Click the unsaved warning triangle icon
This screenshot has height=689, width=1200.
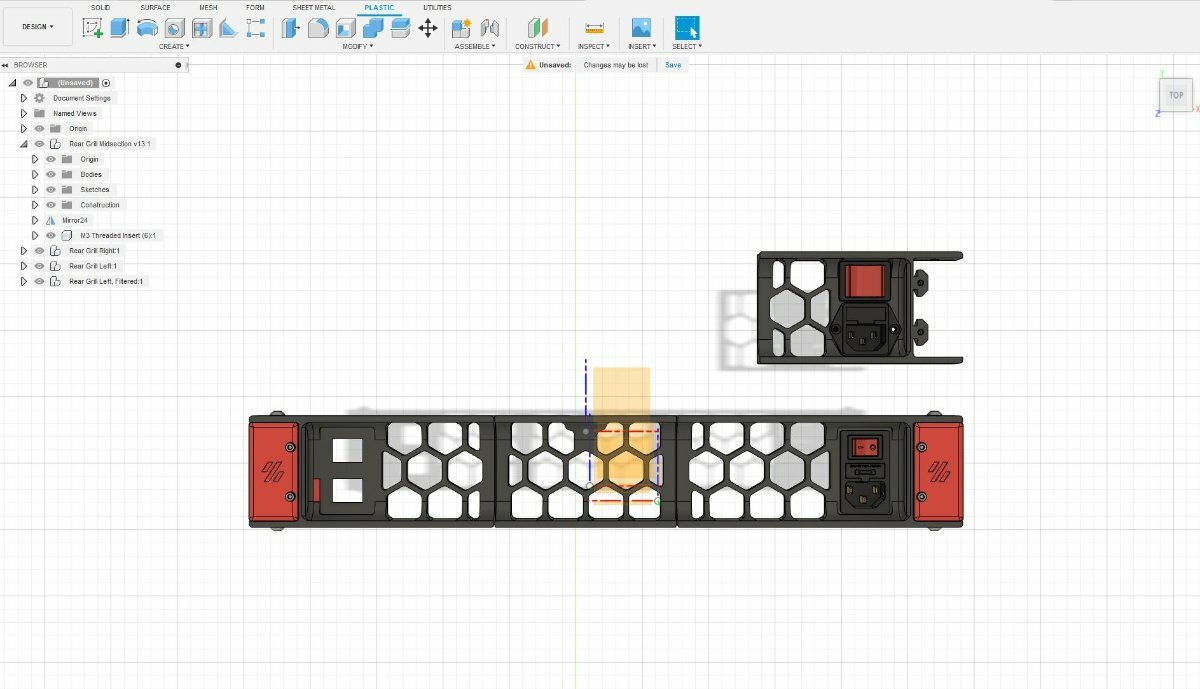point(531,65)
